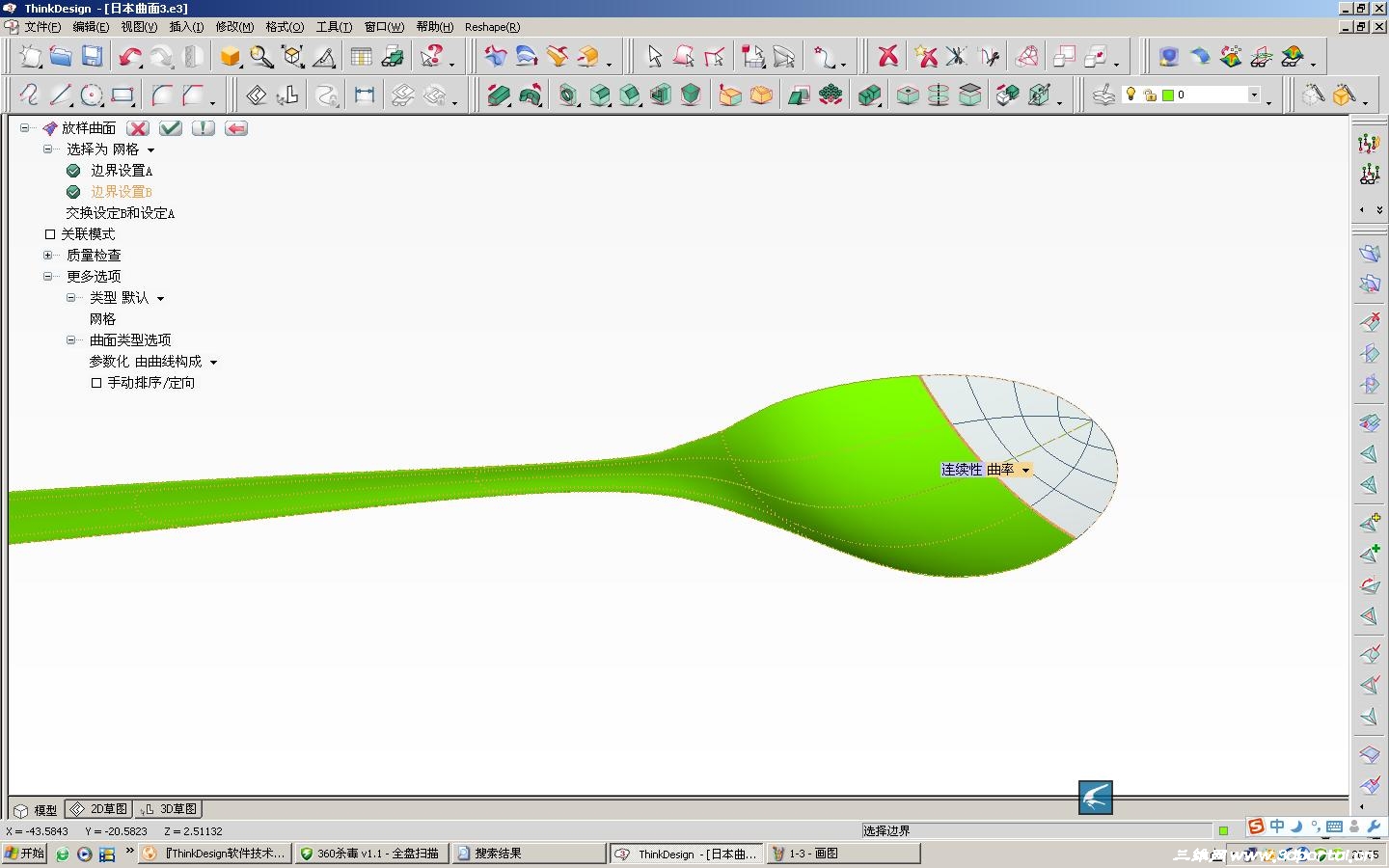Viewport: 1389px width, 868px height.
Task: Select the 边界设置B tree entry
Action: [x=122, y=192]
